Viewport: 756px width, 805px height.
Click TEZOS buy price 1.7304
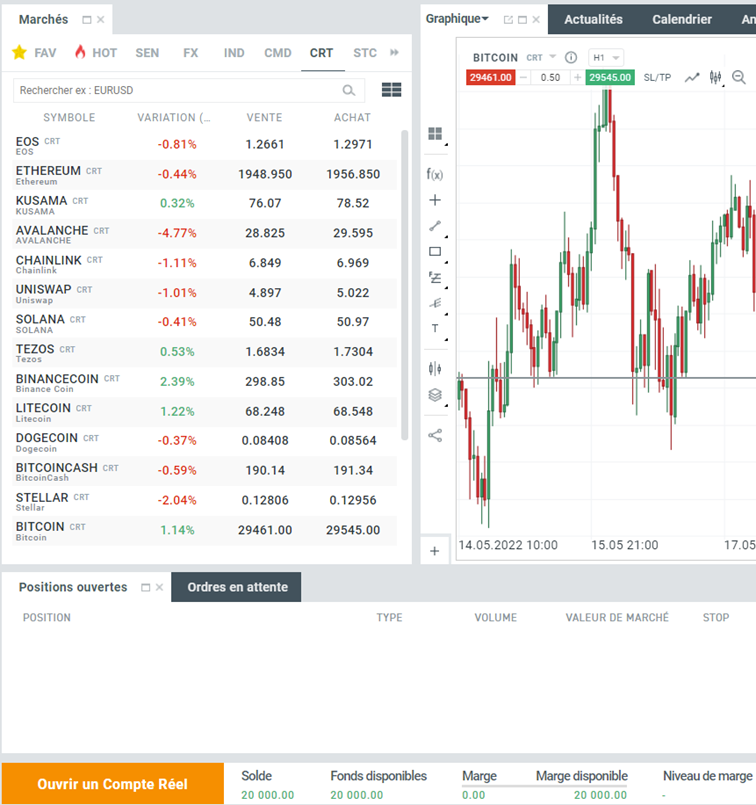click(x=353, y=352)
